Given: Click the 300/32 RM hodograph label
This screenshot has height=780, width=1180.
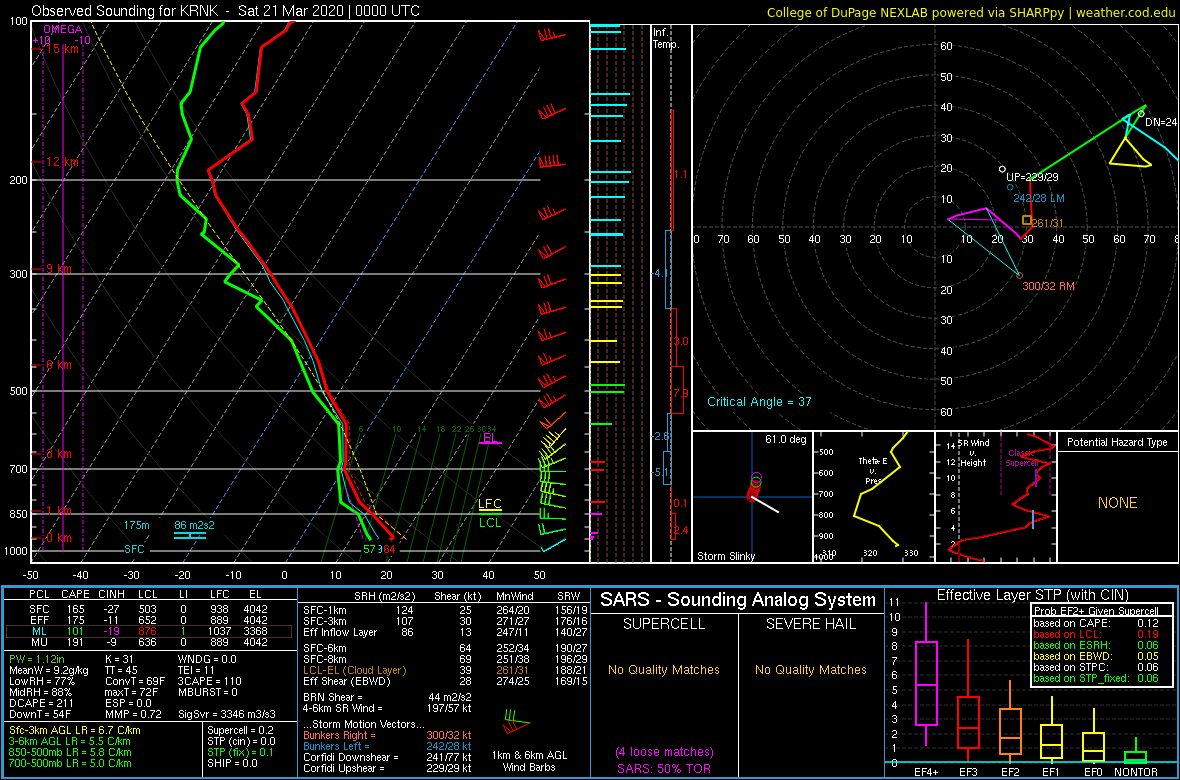Looking at the screenshot, I should [1048, 286].
